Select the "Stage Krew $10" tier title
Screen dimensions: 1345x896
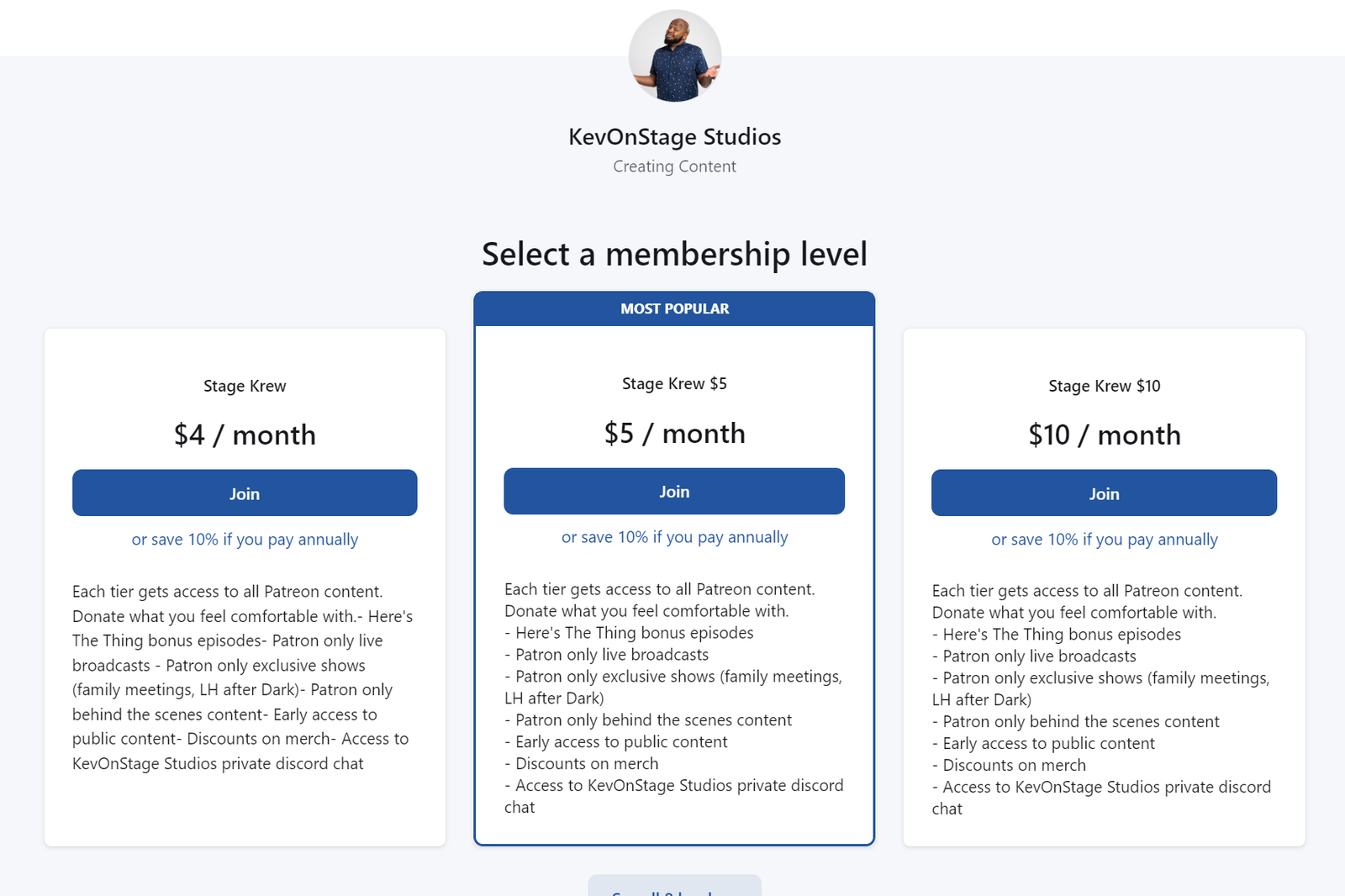(x=1104, y=387)
